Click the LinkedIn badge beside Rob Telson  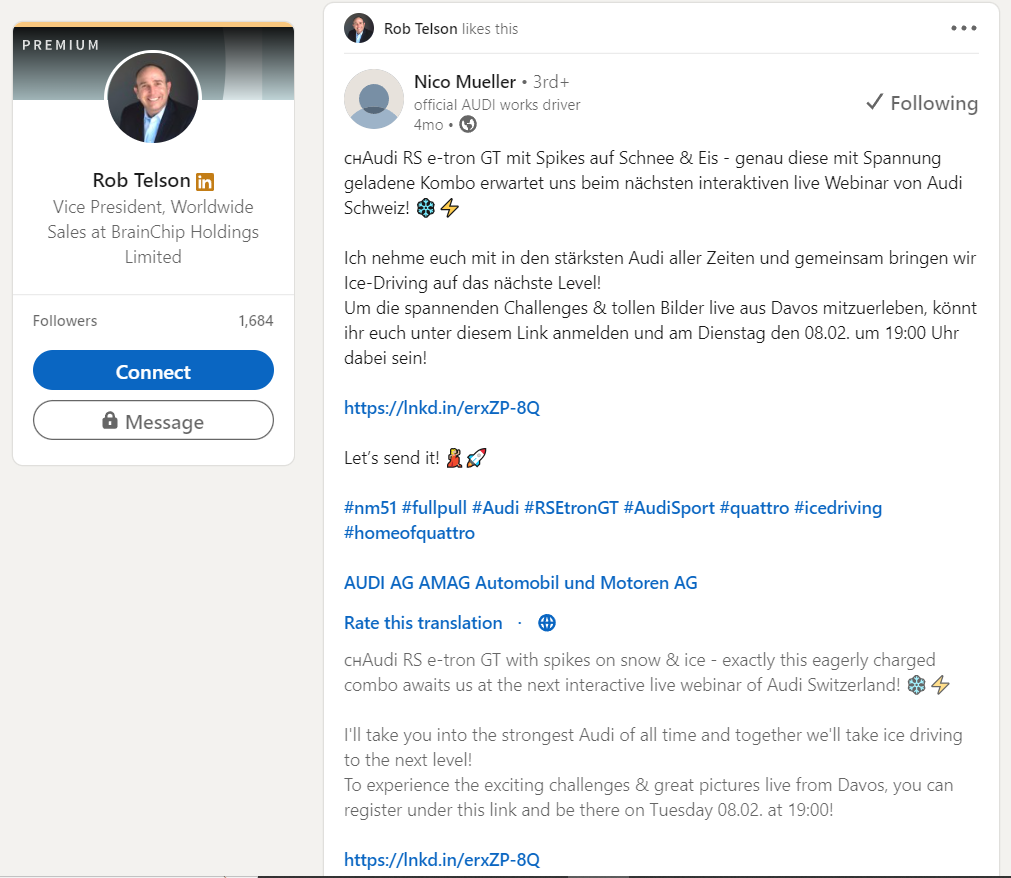point(205,181)
